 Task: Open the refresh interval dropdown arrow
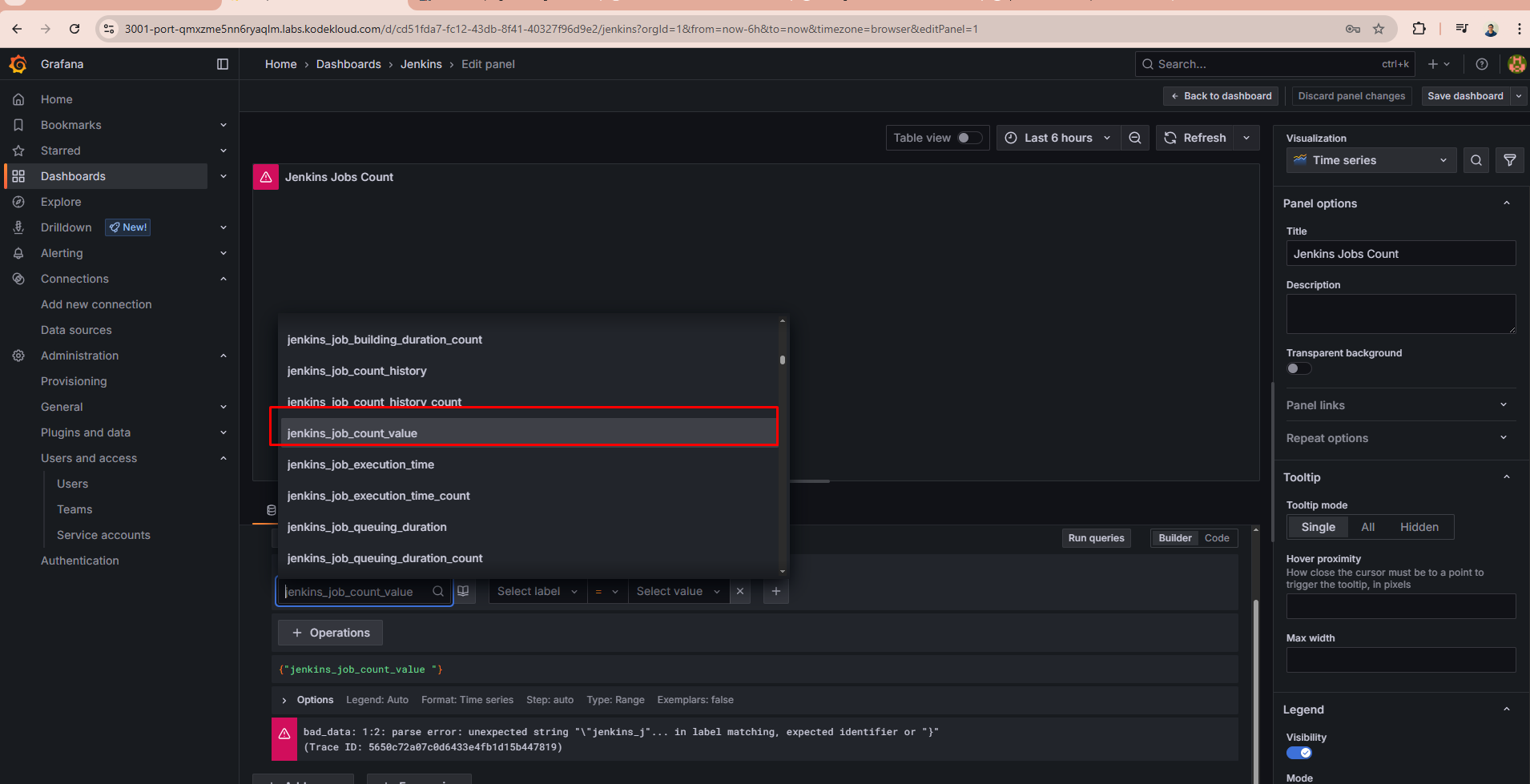click(1246, 138)
